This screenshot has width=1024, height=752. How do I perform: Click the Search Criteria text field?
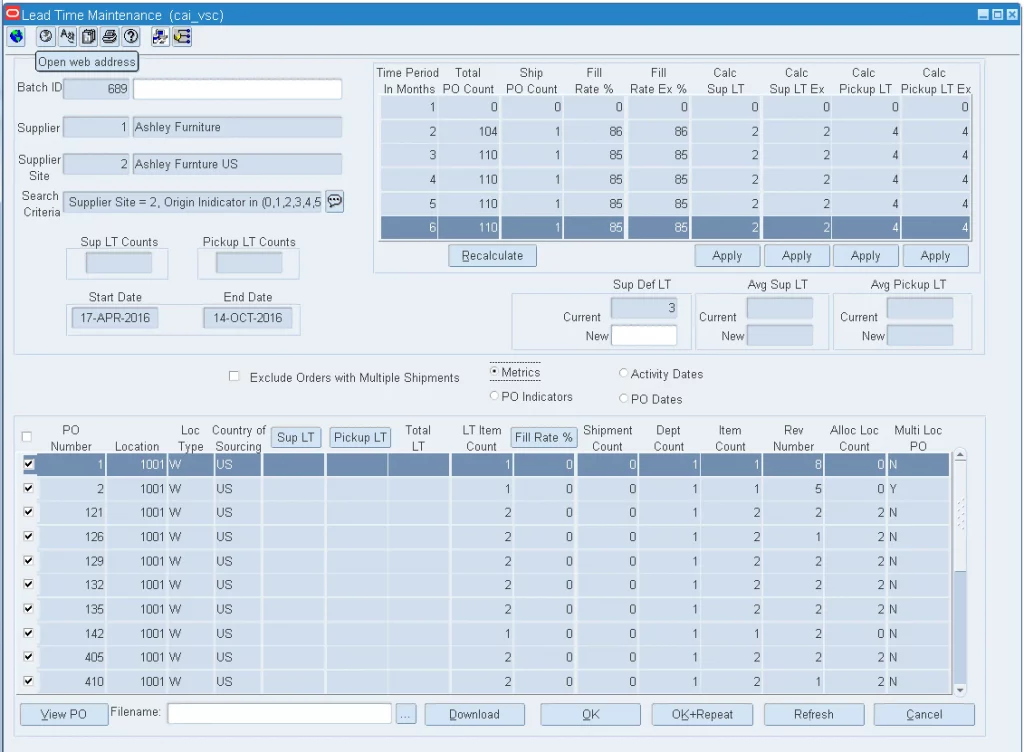pos(193,202)
